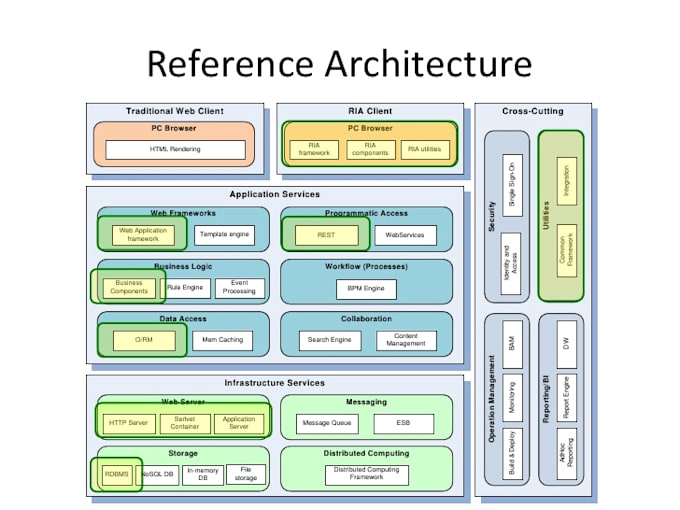The width and height of the screenshot is (680, 510).
Task: Select the 'RIA components' box
Action: click(370, 149)
